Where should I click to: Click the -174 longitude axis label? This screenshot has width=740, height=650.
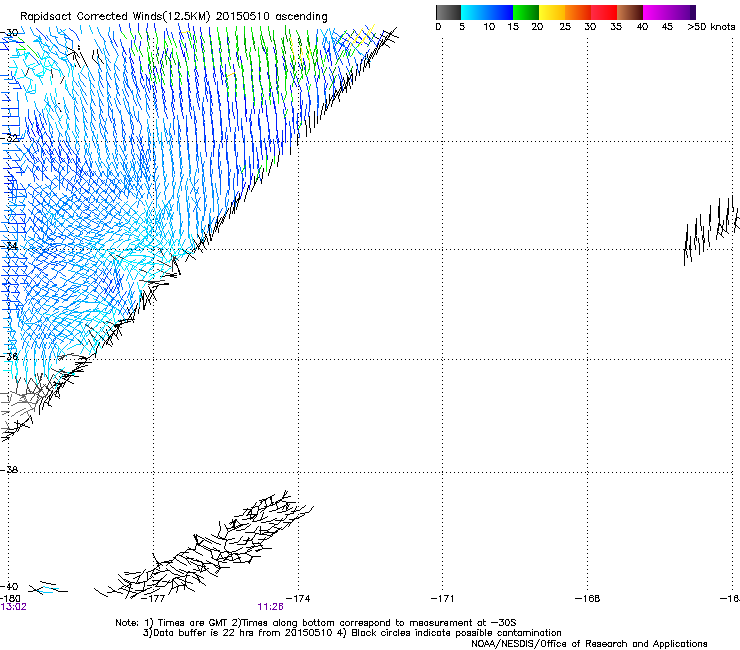pos(298,599)
